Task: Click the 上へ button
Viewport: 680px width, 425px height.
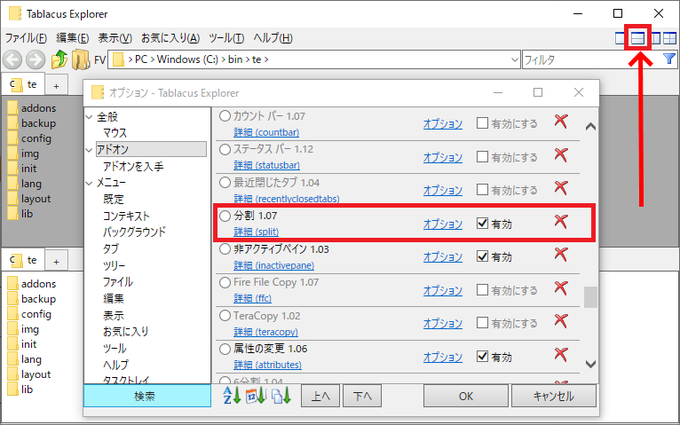Action: click(x=320, y=396)
